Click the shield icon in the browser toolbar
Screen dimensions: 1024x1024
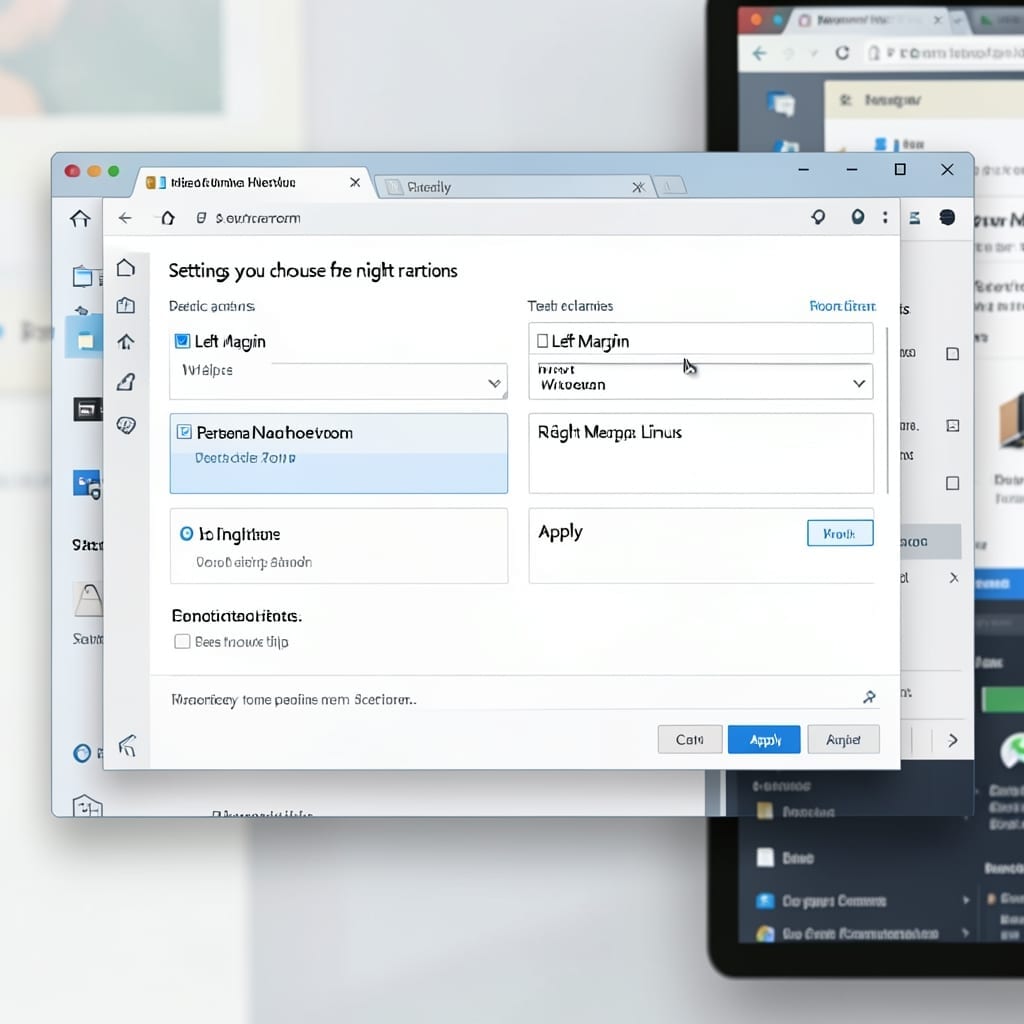(x=857, y=217)
